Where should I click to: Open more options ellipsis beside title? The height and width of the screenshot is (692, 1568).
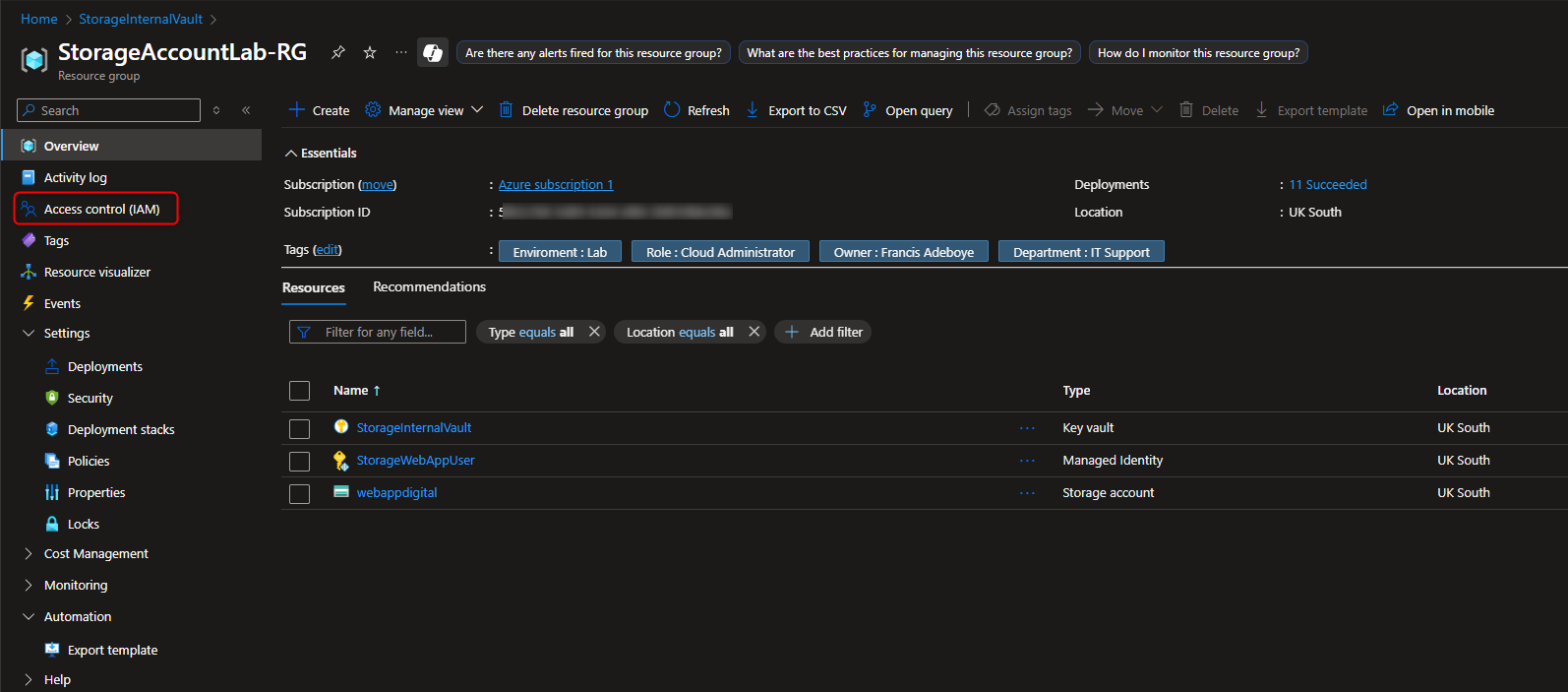[401, 52]
